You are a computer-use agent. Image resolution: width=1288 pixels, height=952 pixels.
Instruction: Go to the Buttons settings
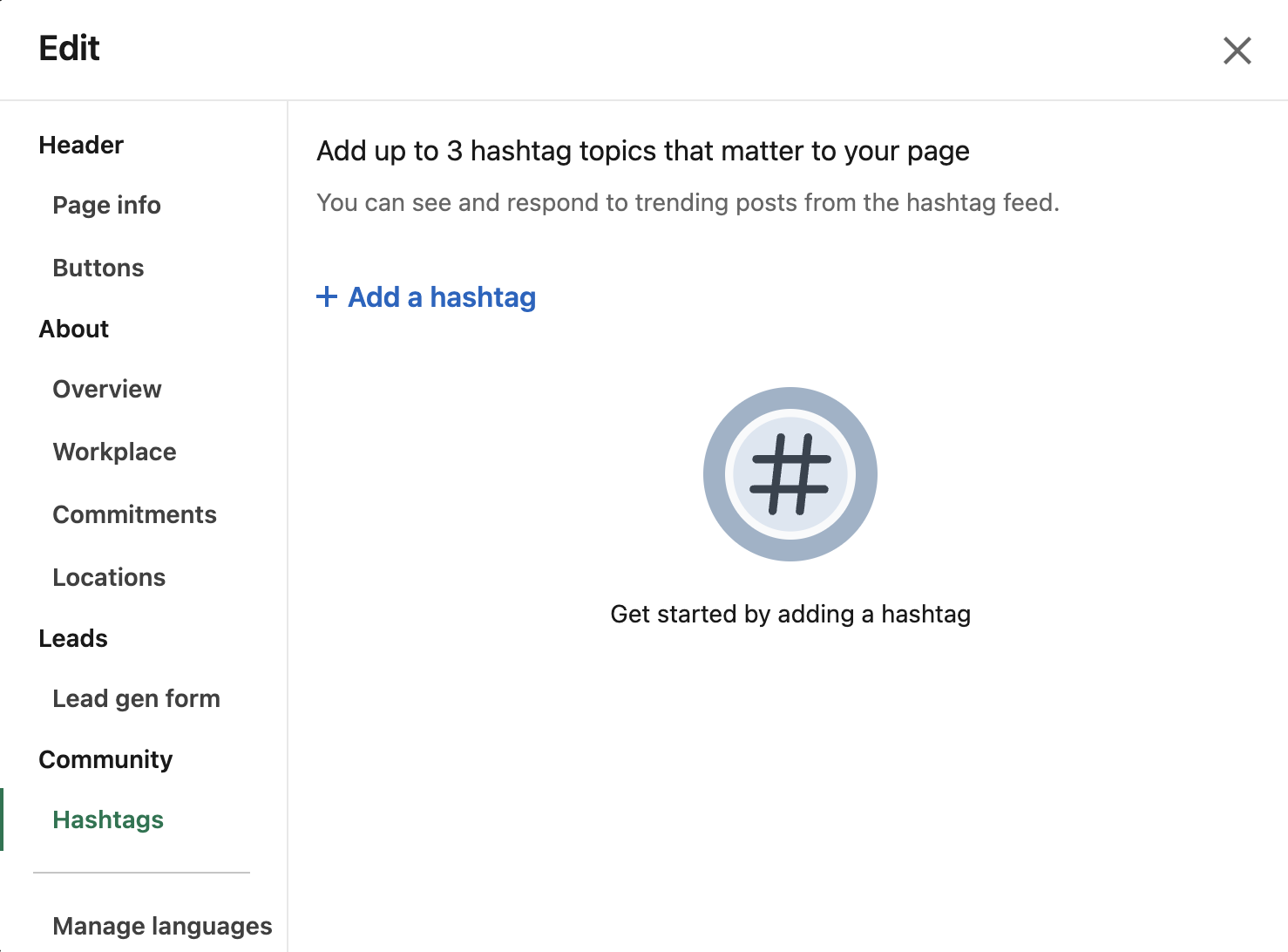[x=98, y=268]
